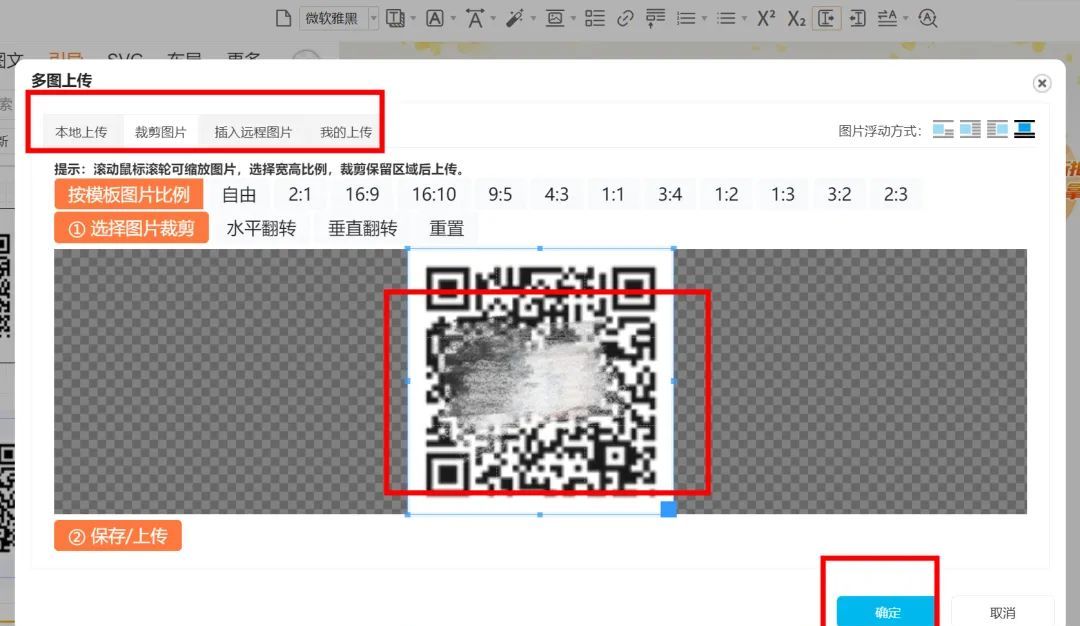
Task: Expand the bulleted list style arrow
Action: pos(743,19)
